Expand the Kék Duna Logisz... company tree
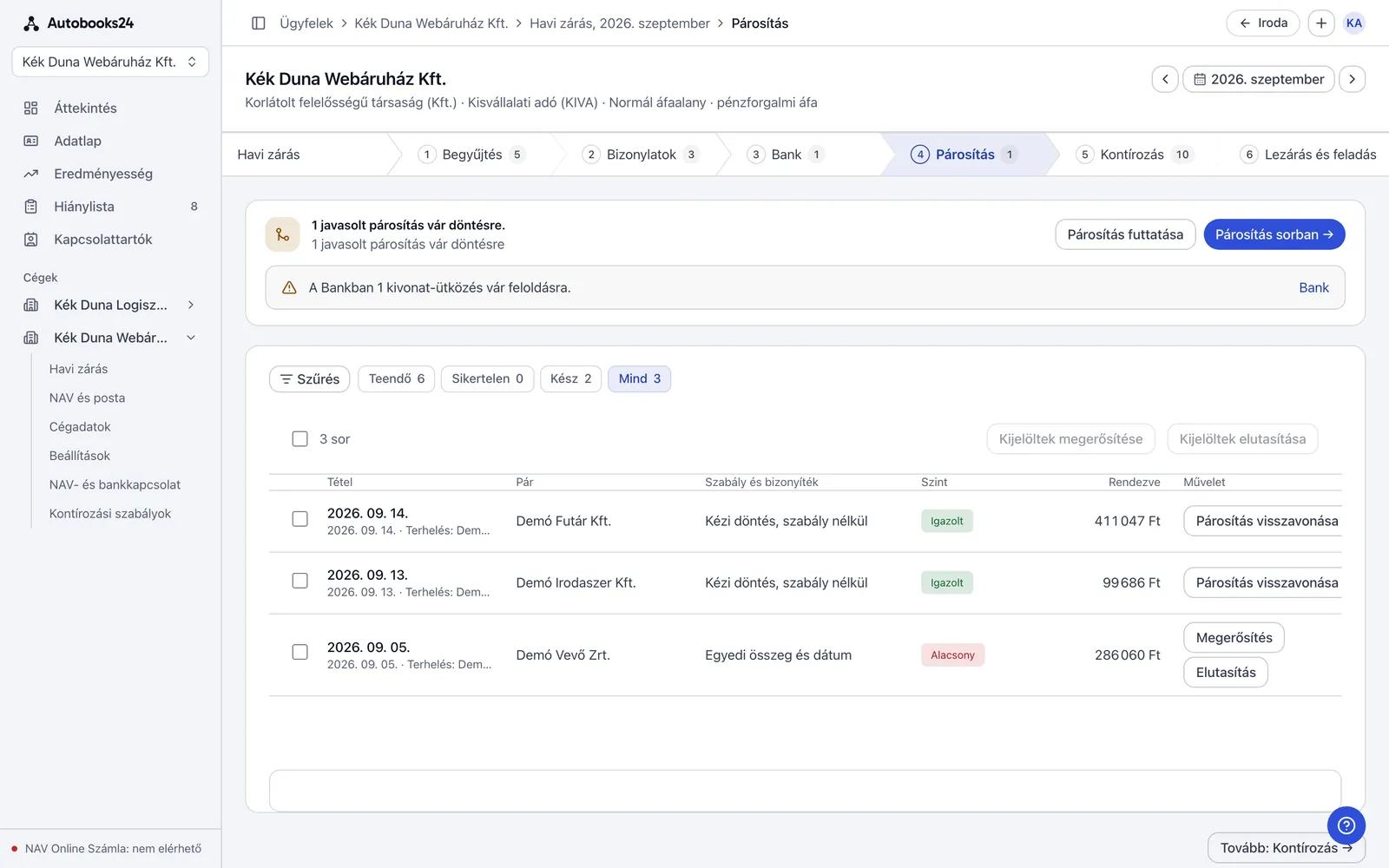The width and height of the screenshot is (1389, 868). (x=191, y=305)
